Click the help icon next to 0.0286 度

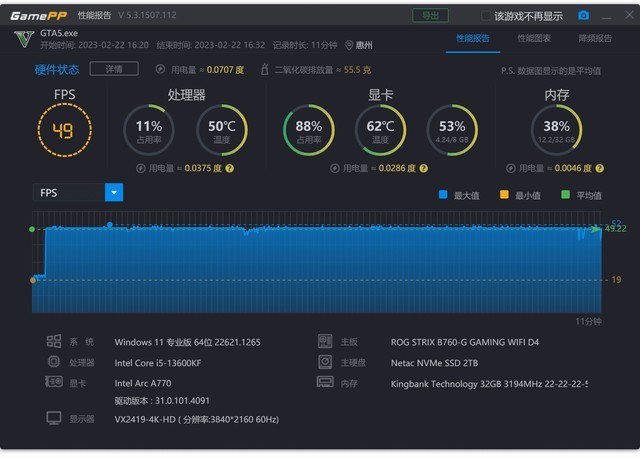[424, 168]
